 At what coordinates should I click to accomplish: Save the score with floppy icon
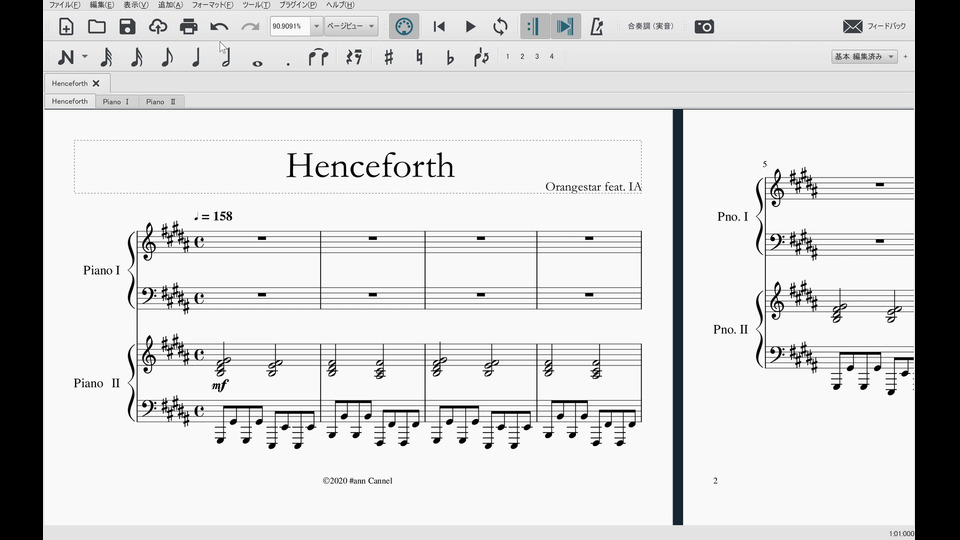click(x=127, y=26)
